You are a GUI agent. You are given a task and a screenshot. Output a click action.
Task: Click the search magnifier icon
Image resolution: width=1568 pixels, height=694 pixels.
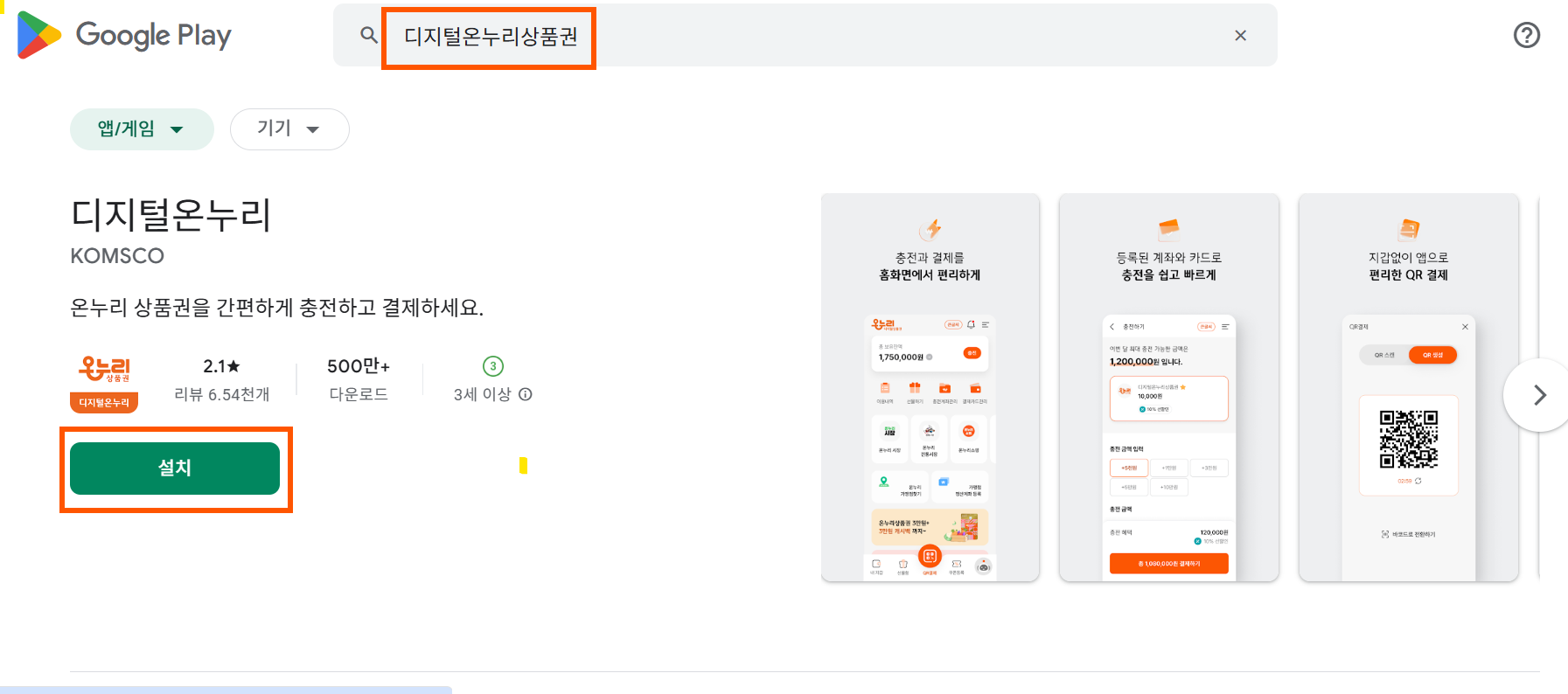pyautogui.click(x=369, y=35)
